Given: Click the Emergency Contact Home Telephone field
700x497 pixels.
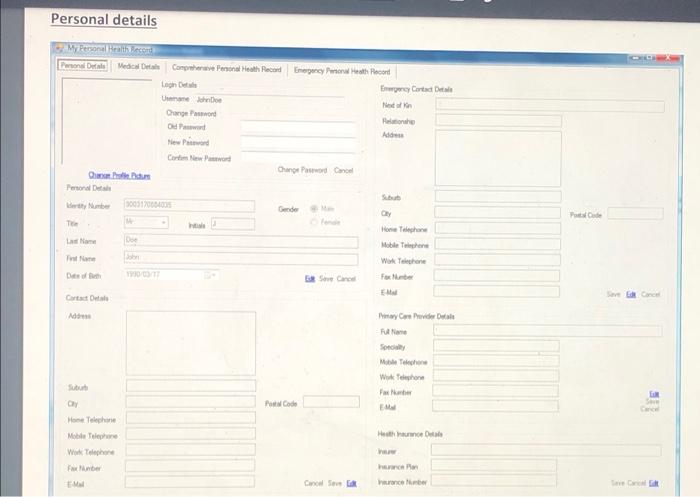Looking at the screenshot, I should click(497, 228).
